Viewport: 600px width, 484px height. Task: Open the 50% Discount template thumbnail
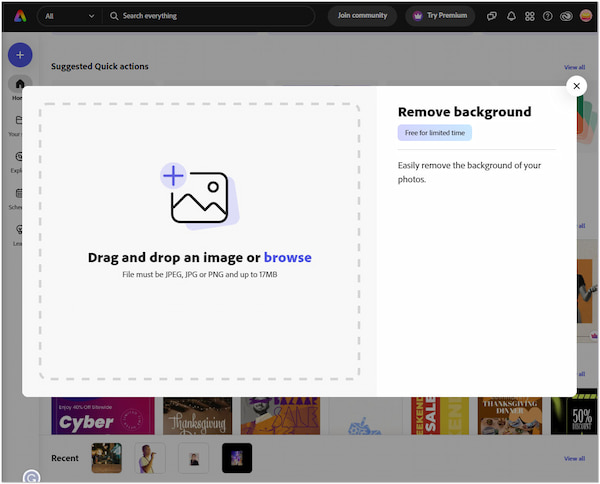pos(574,416)
